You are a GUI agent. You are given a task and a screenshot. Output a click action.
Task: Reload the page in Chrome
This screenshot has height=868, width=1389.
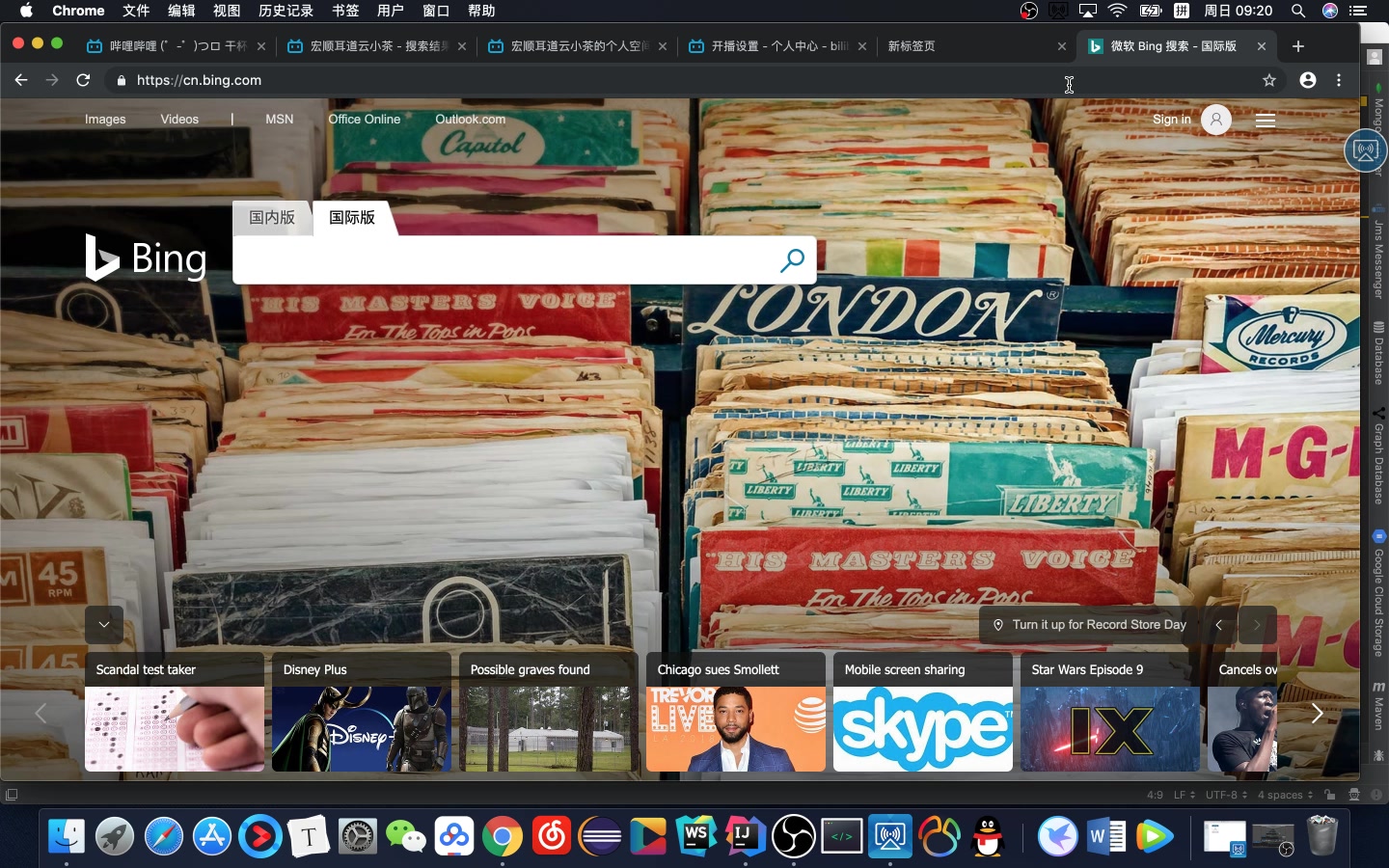(83, 80)
